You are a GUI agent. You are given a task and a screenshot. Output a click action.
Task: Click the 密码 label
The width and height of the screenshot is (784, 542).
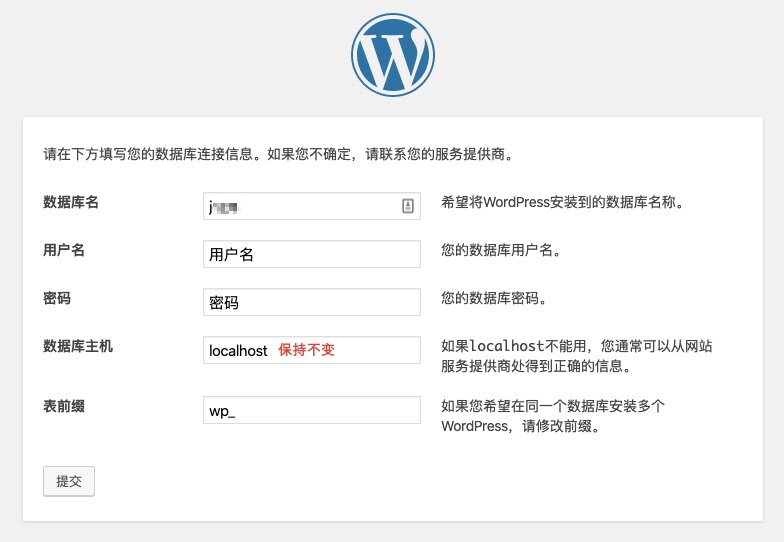57,298
